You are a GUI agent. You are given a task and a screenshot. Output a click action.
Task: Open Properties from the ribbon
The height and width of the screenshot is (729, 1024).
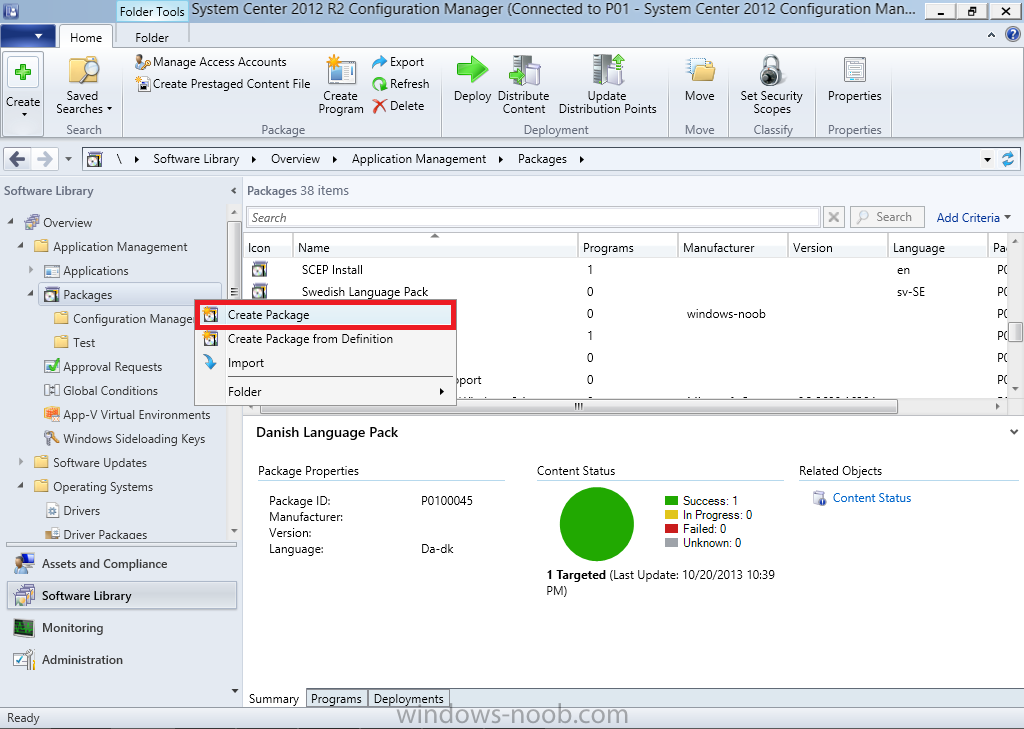tap(854, 79)
